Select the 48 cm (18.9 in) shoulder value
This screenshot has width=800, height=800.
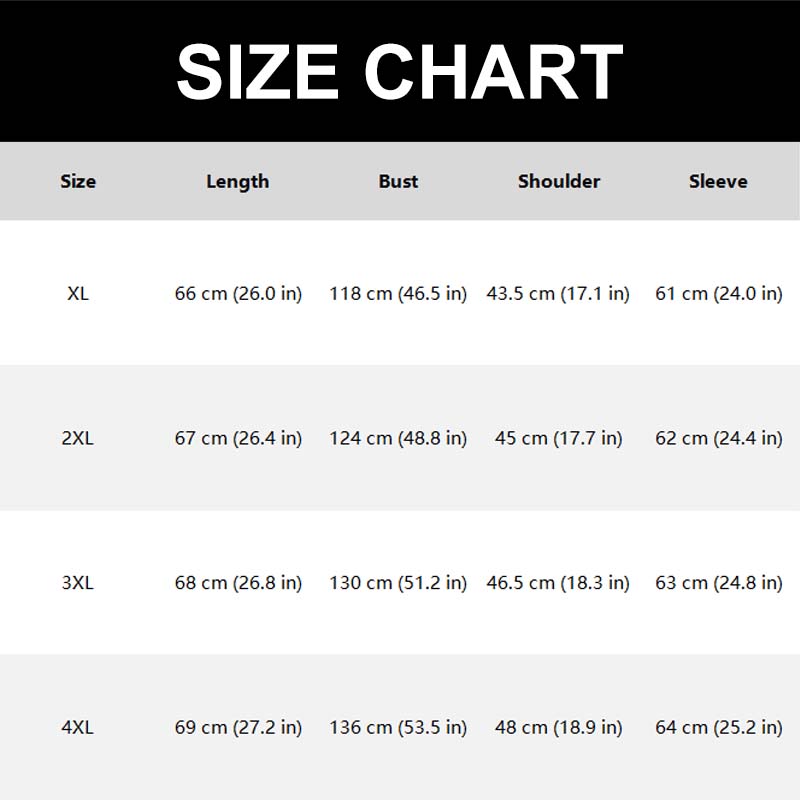(558, 728)
